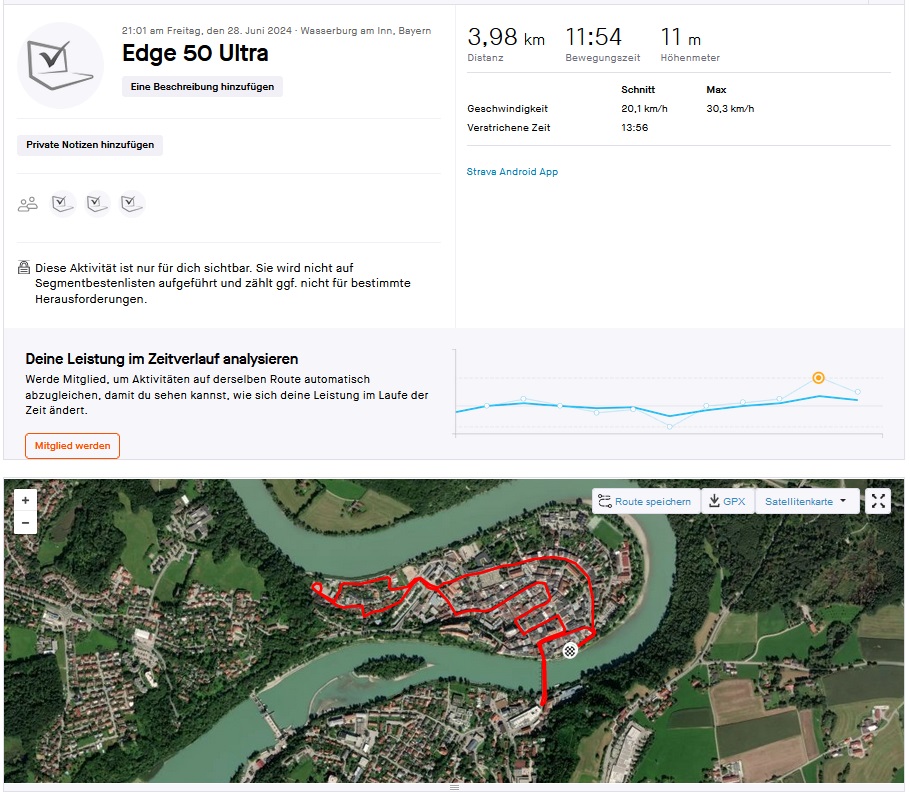This screenshot has height=792, width=910.
Task: Click the group participants icon
Action: [x=28, y=204]
